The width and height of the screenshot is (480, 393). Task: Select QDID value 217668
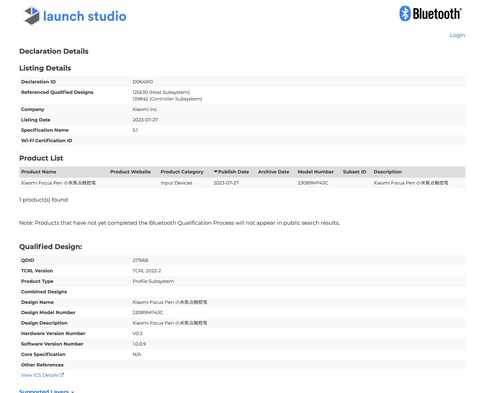point(140,260)
